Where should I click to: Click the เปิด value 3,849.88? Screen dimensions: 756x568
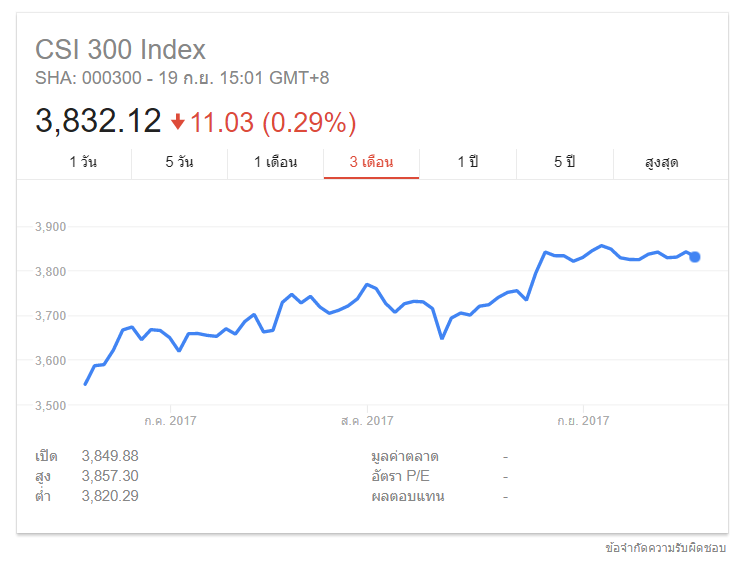tap(110, 456)
